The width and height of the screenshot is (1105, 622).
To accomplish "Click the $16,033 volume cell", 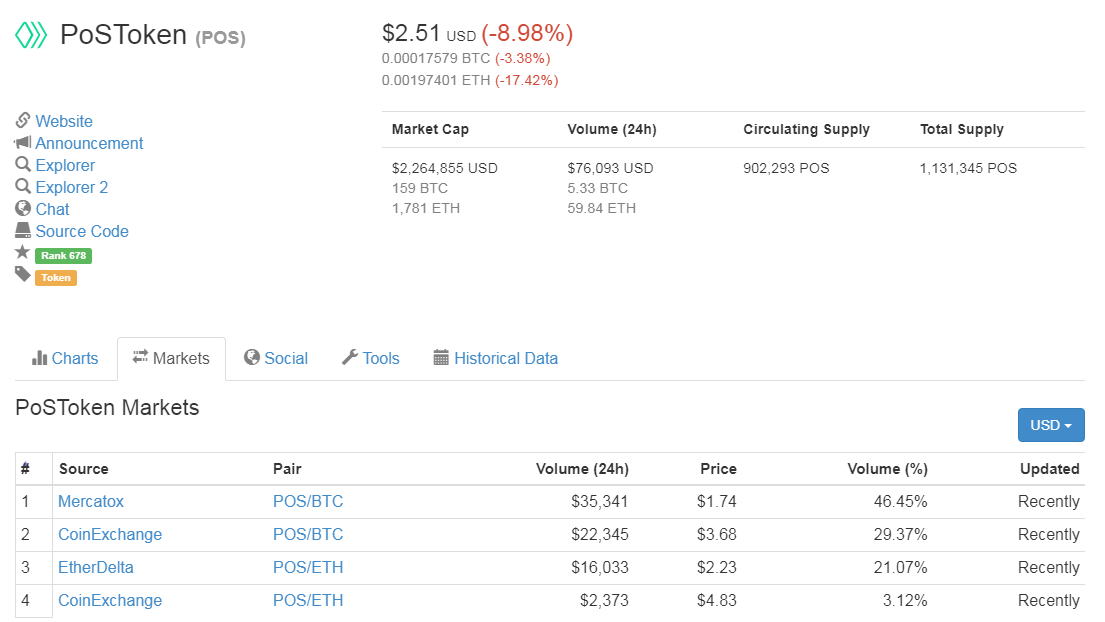I will [600, 568].
